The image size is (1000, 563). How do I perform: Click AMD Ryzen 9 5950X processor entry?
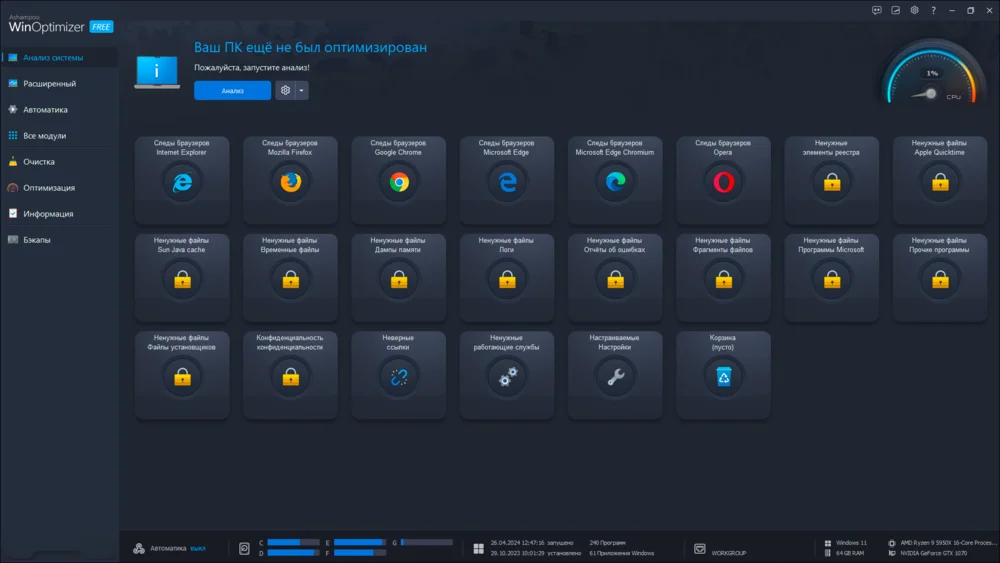(948, 543)
